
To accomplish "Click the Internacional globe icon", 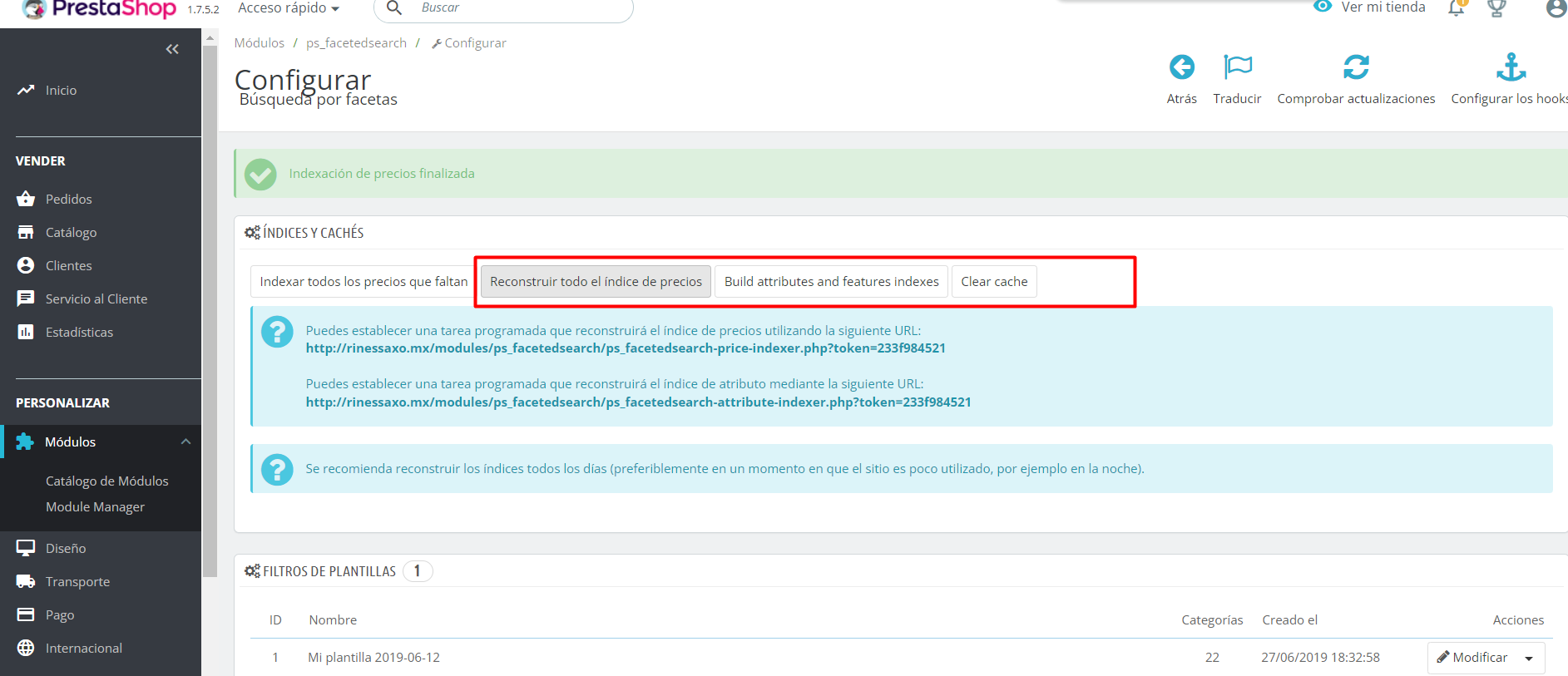I will (x=26, y=648).
